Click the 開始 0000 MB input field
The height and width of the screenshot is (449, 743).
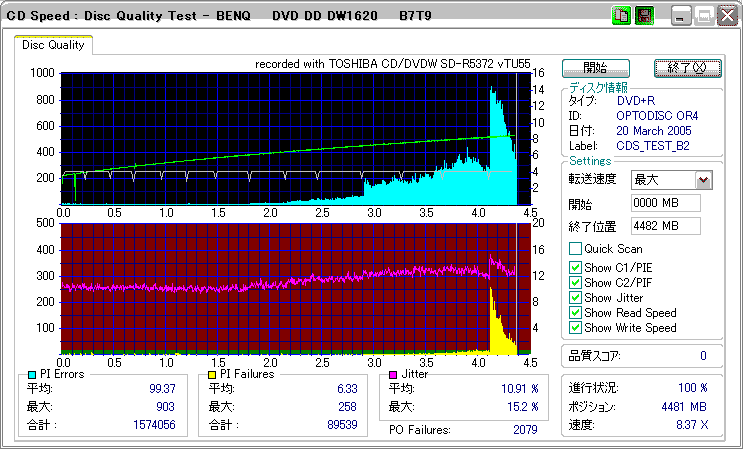tap(666, 203)
